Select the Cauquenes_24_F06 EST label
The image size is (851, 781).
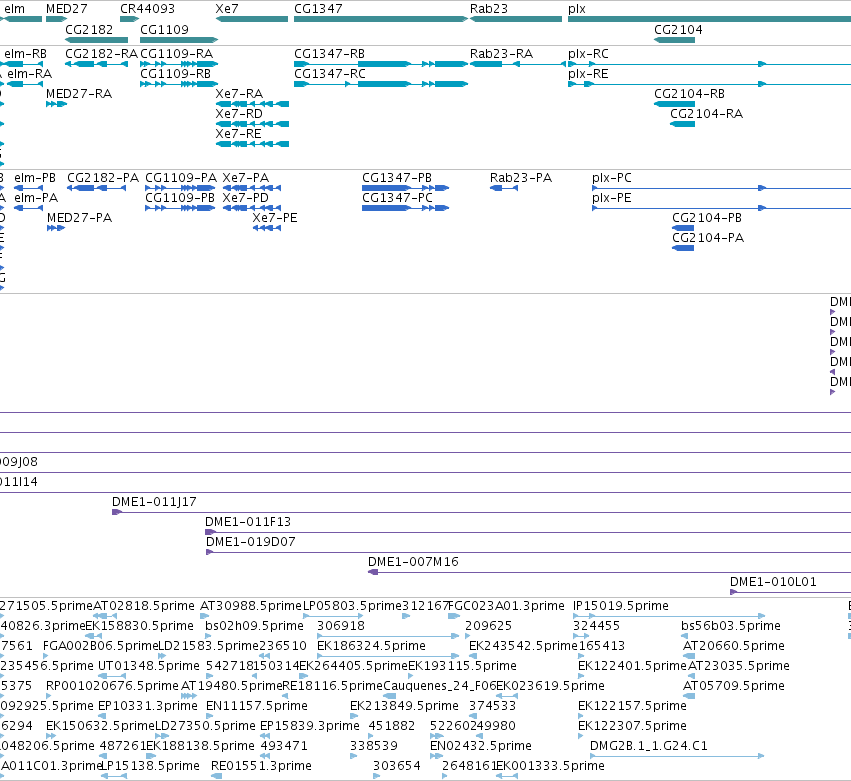440,686
